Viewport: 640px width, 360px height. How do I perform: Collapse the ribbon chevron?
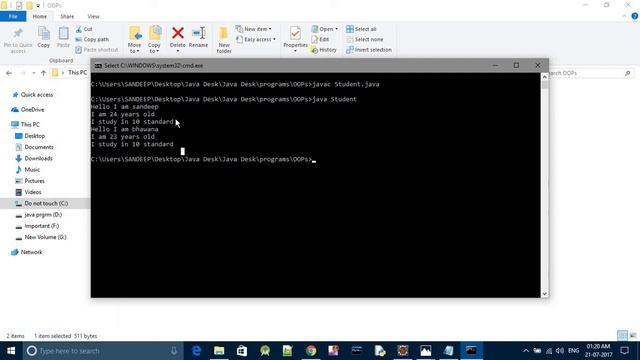click(624, 16)
